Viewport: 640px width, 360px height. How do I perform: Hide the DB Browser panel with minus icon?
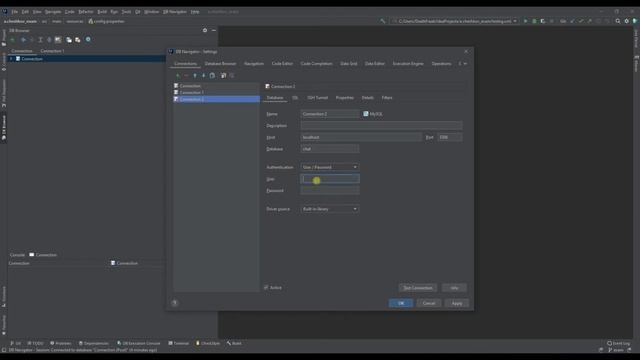214,30
